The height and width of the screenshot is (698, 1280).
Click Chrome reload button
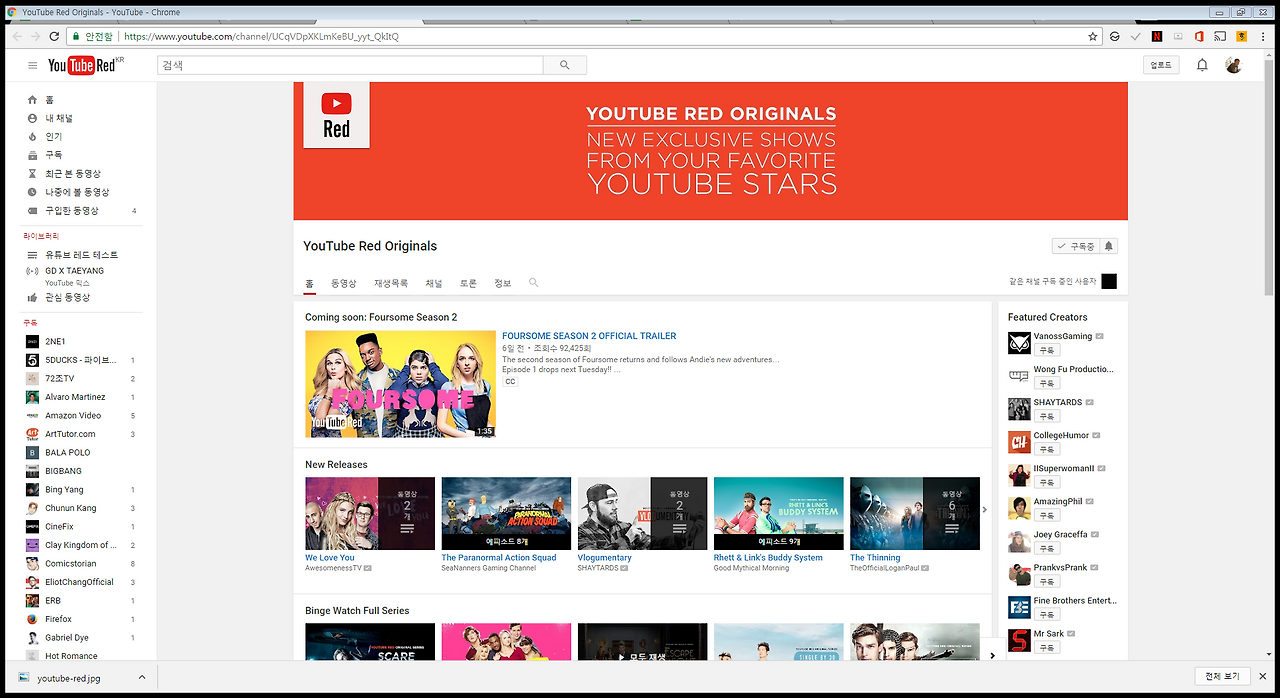tap(54, 36)
